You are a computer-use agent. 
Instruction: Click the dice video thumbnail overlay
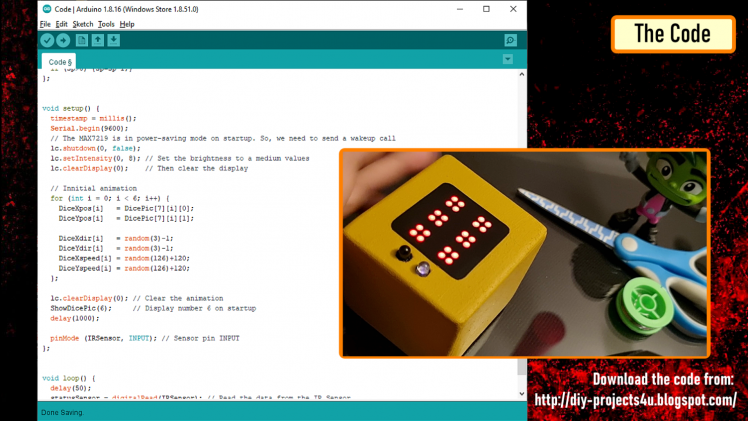pos(525,253)
